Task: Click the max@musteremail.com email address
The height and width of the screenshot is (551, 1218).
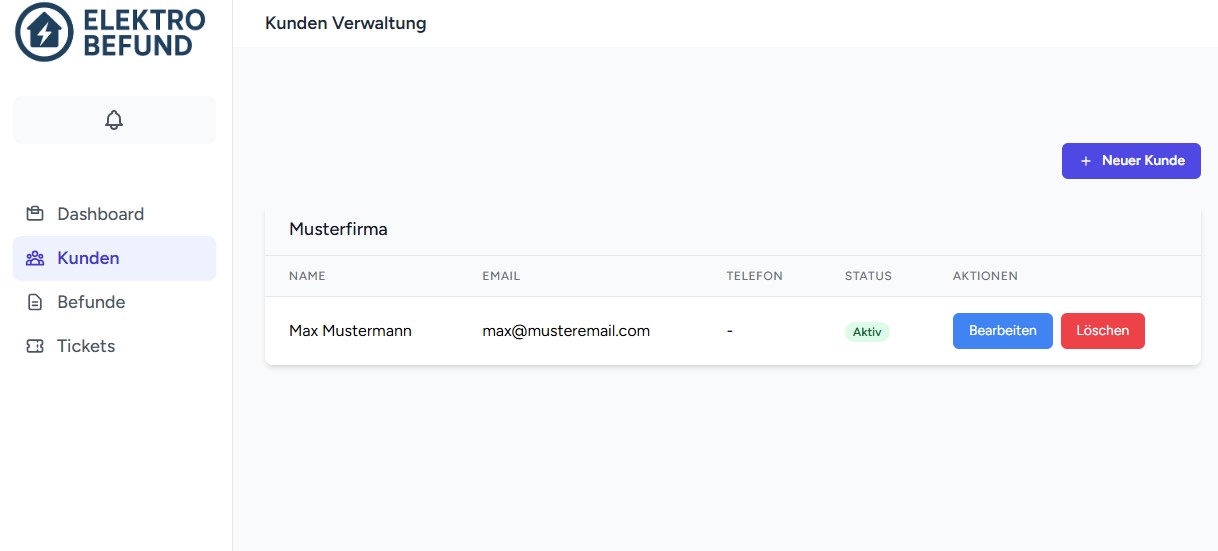Action: [566, 331]
